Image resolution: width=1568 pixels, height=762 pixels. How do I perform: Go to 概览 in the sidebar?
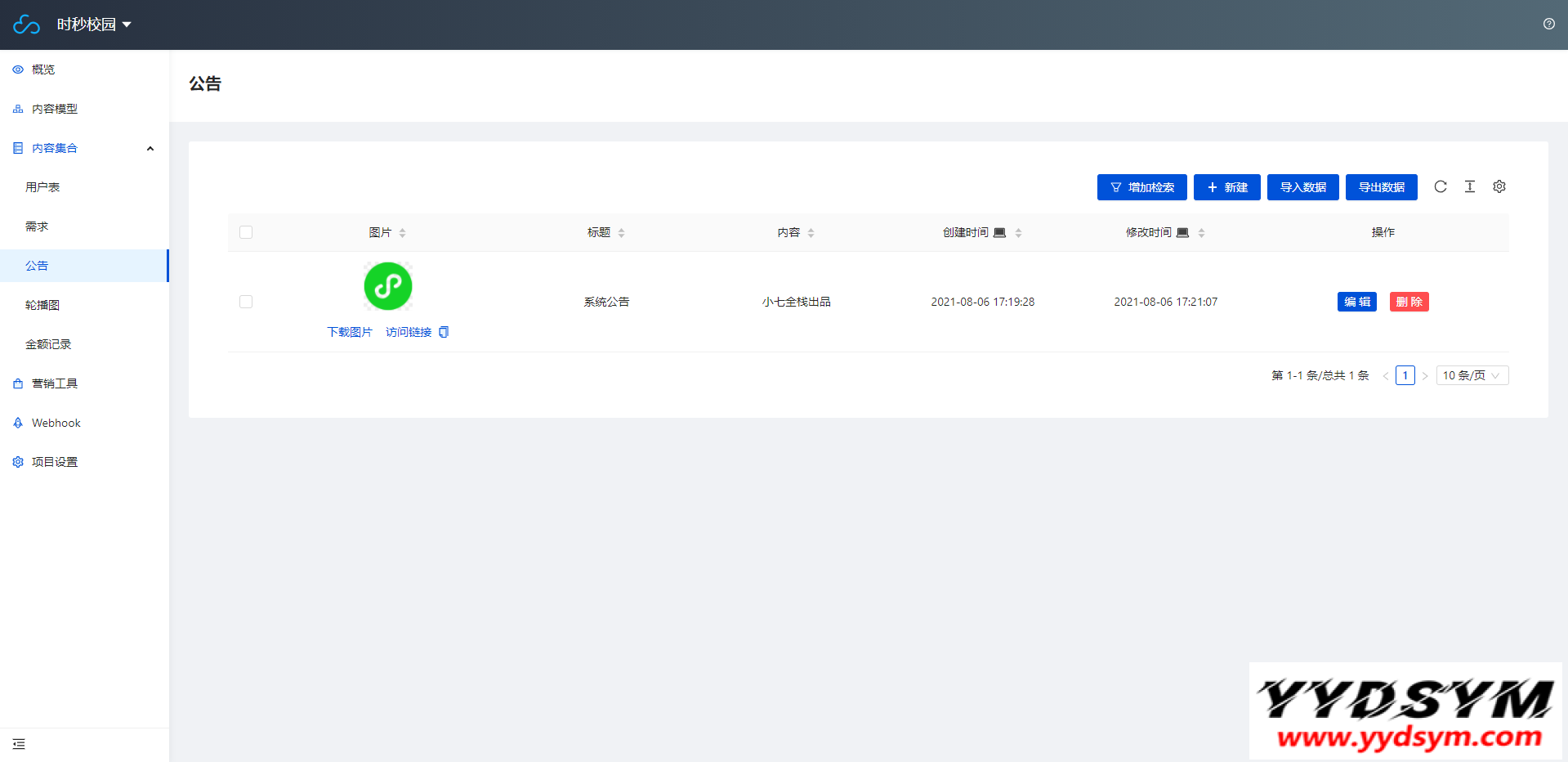click(43, 69)
